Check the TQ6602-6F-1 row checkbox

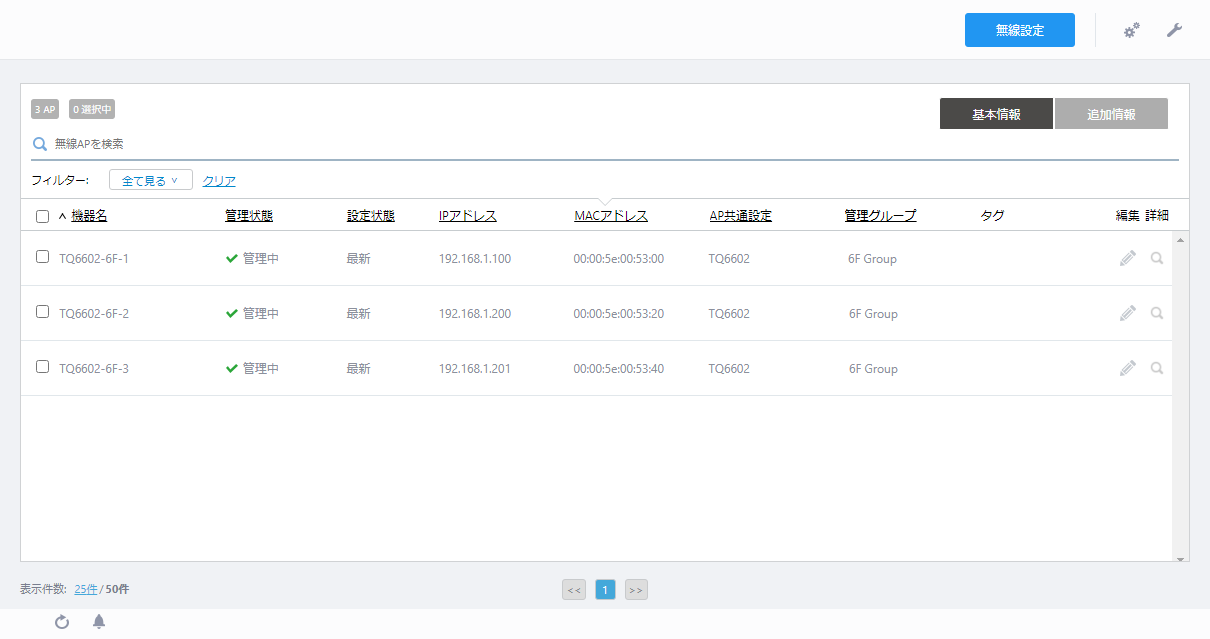[x=42, y=256]
